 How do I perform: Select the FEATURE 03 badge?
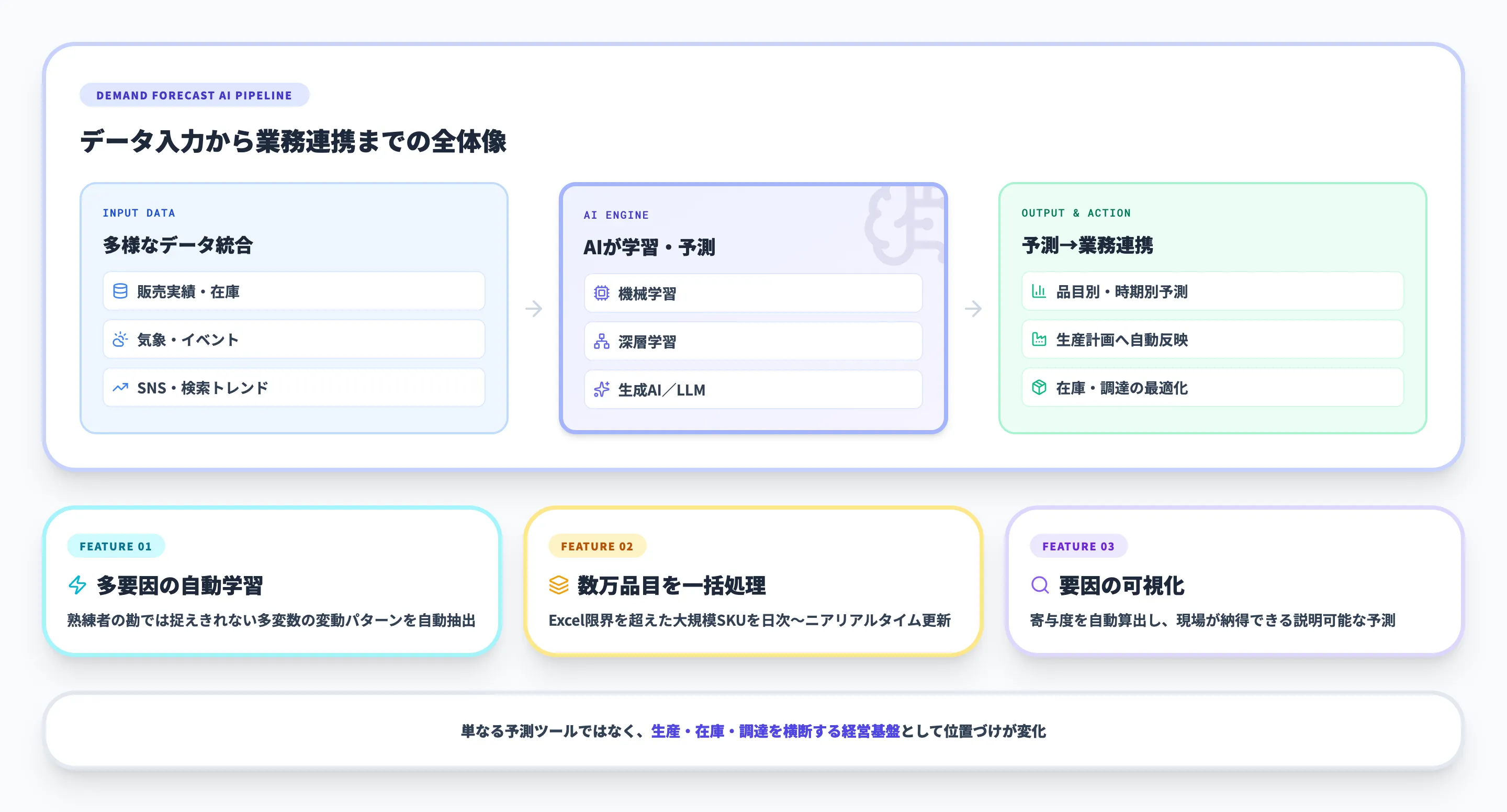(x=1078, y=546)
